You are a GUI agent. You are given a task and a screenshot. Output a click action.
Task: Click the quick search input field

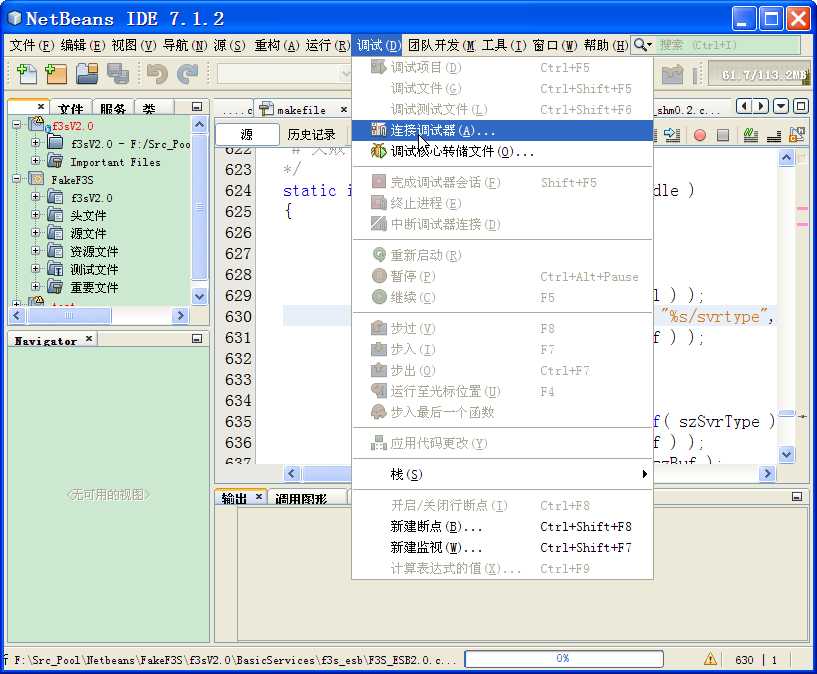coord(728,45)
